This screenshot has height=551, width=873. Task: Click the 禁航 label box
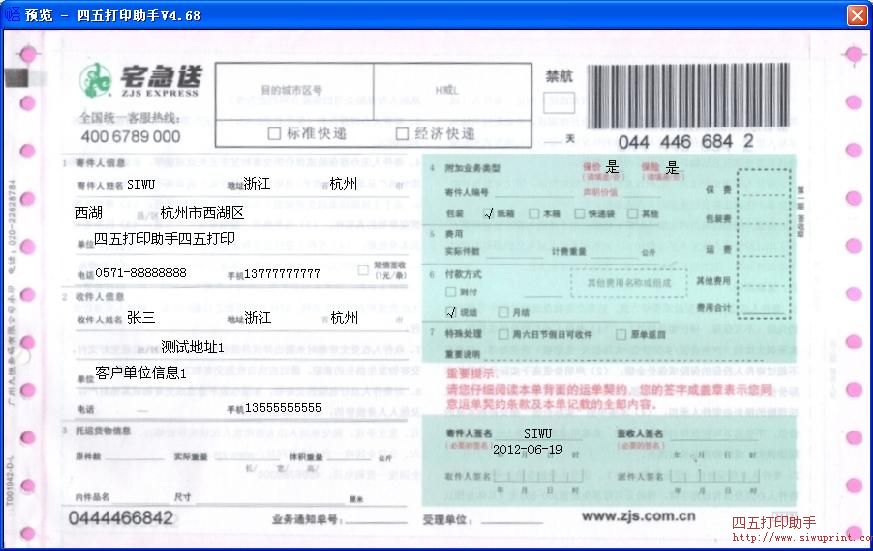tap(559, 104)
